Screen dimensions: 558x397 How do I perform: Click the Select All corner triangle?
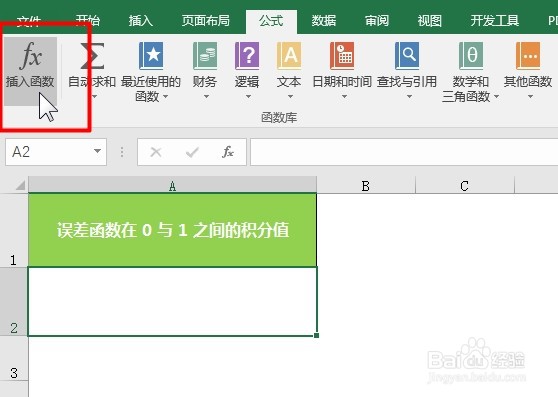20,185
